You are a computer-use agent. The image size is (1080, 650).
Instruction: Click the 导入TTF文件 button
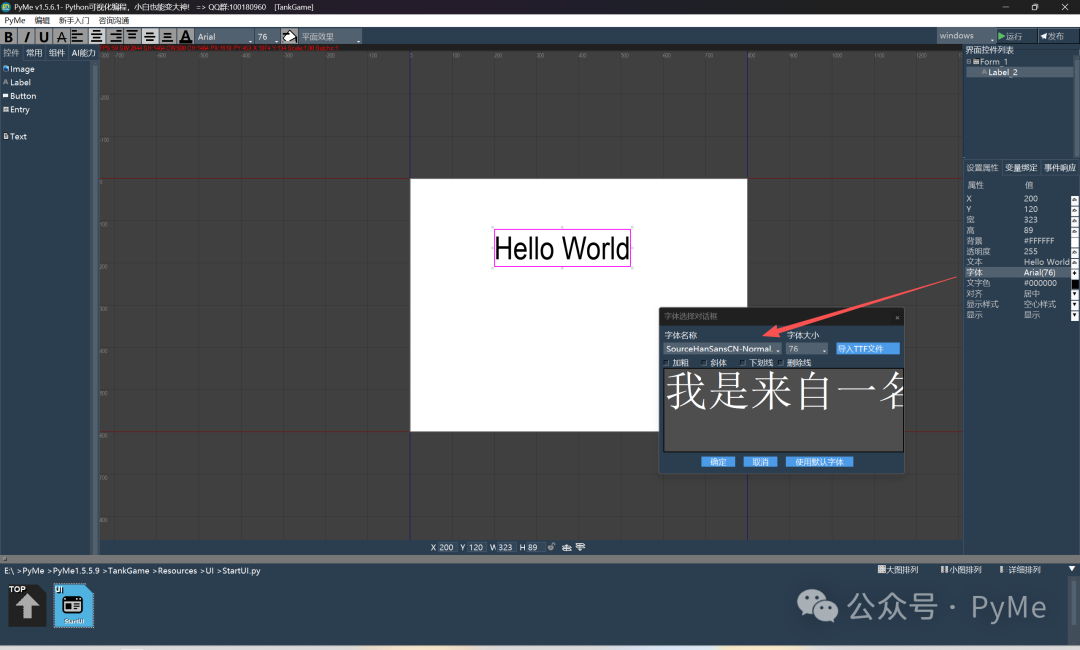(868, 349)
